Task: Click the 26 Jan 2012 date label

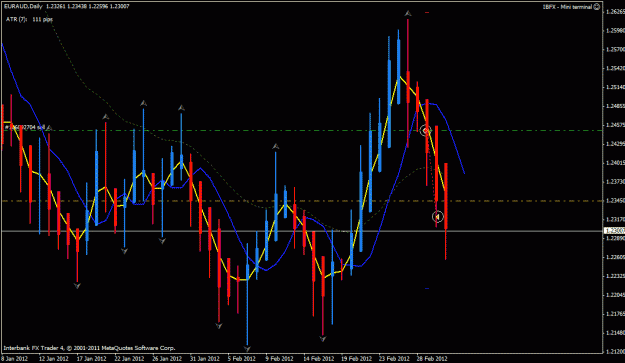Action: (167, 359)
